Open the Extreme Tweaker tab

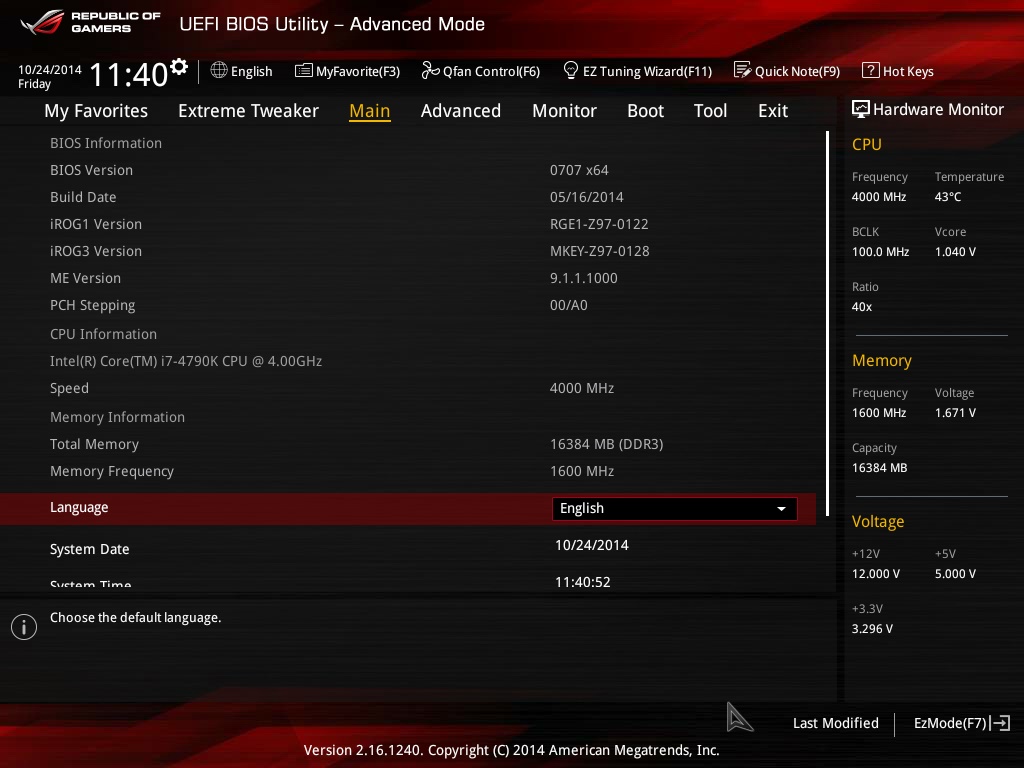point(248,111)
